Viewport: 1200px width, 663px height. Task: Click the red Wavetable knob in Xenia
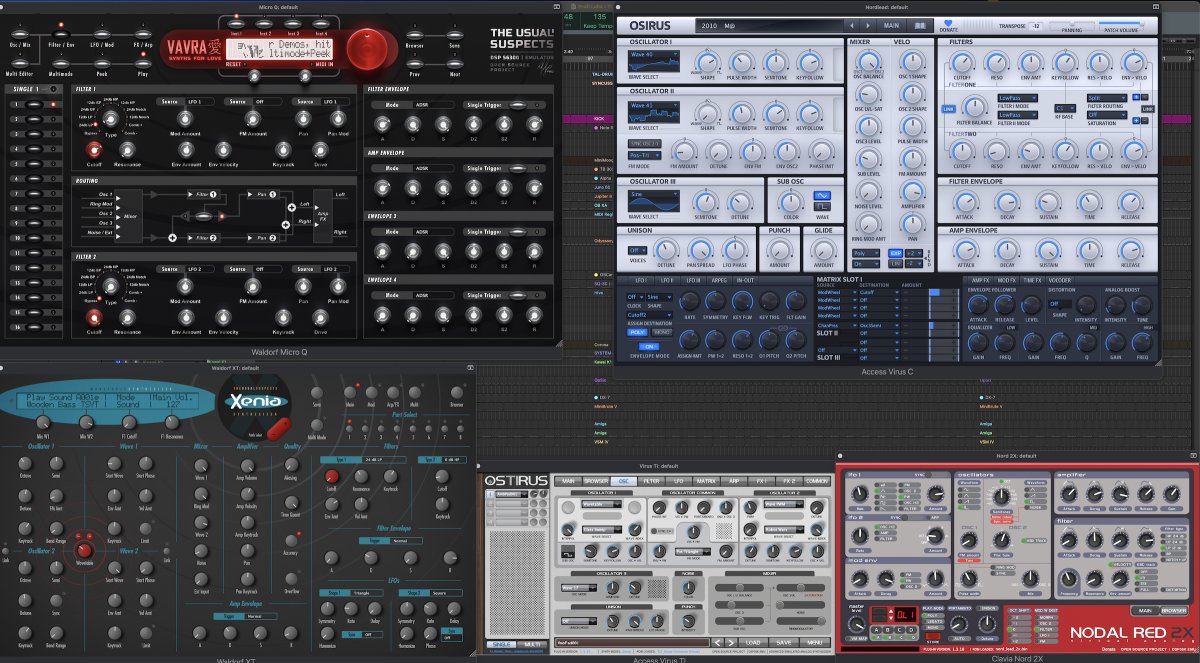[85, 551]
